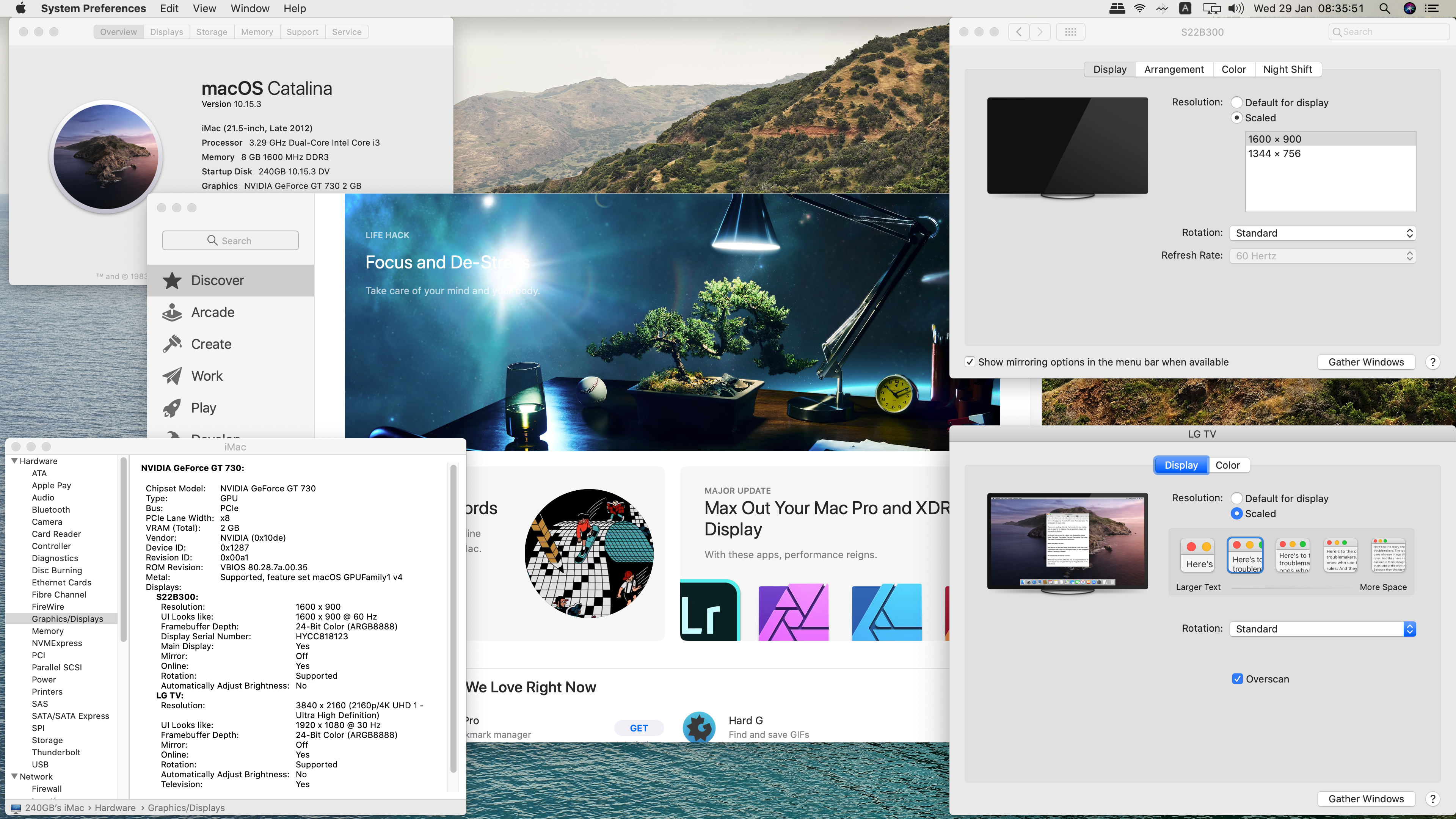Open the Affinity Photo app icon
This screenshot has height=819, width=1456.
(794, 612)
